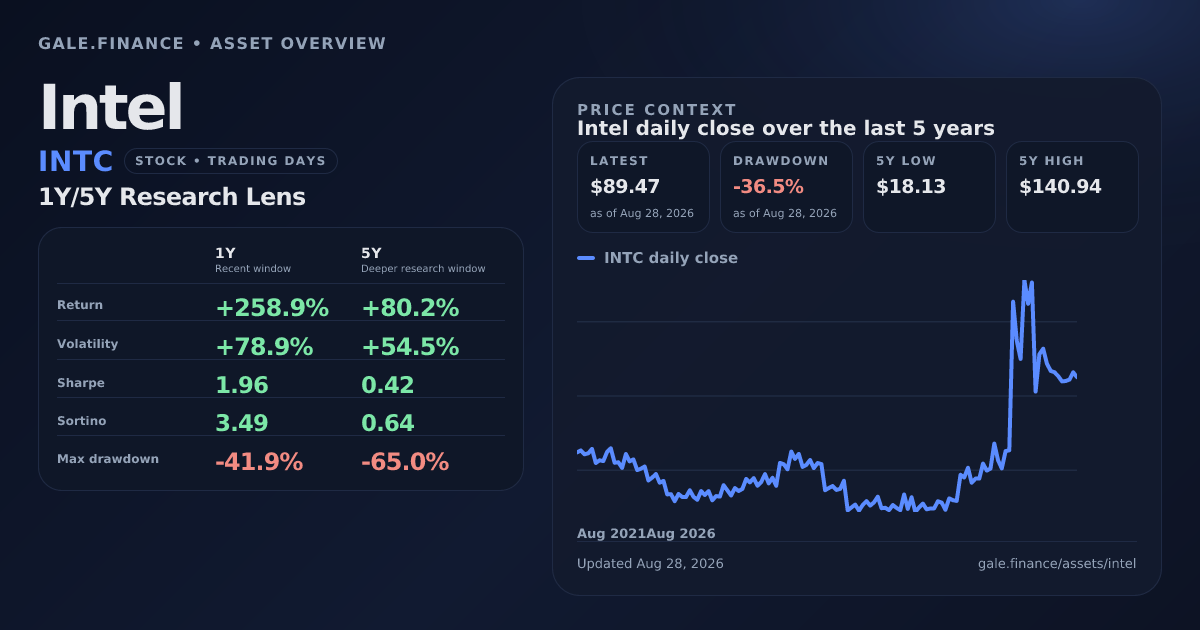Screen dimensions: 1200x630
Task: Select the 5Y return +80.2%
Action: tap(410, 308)
